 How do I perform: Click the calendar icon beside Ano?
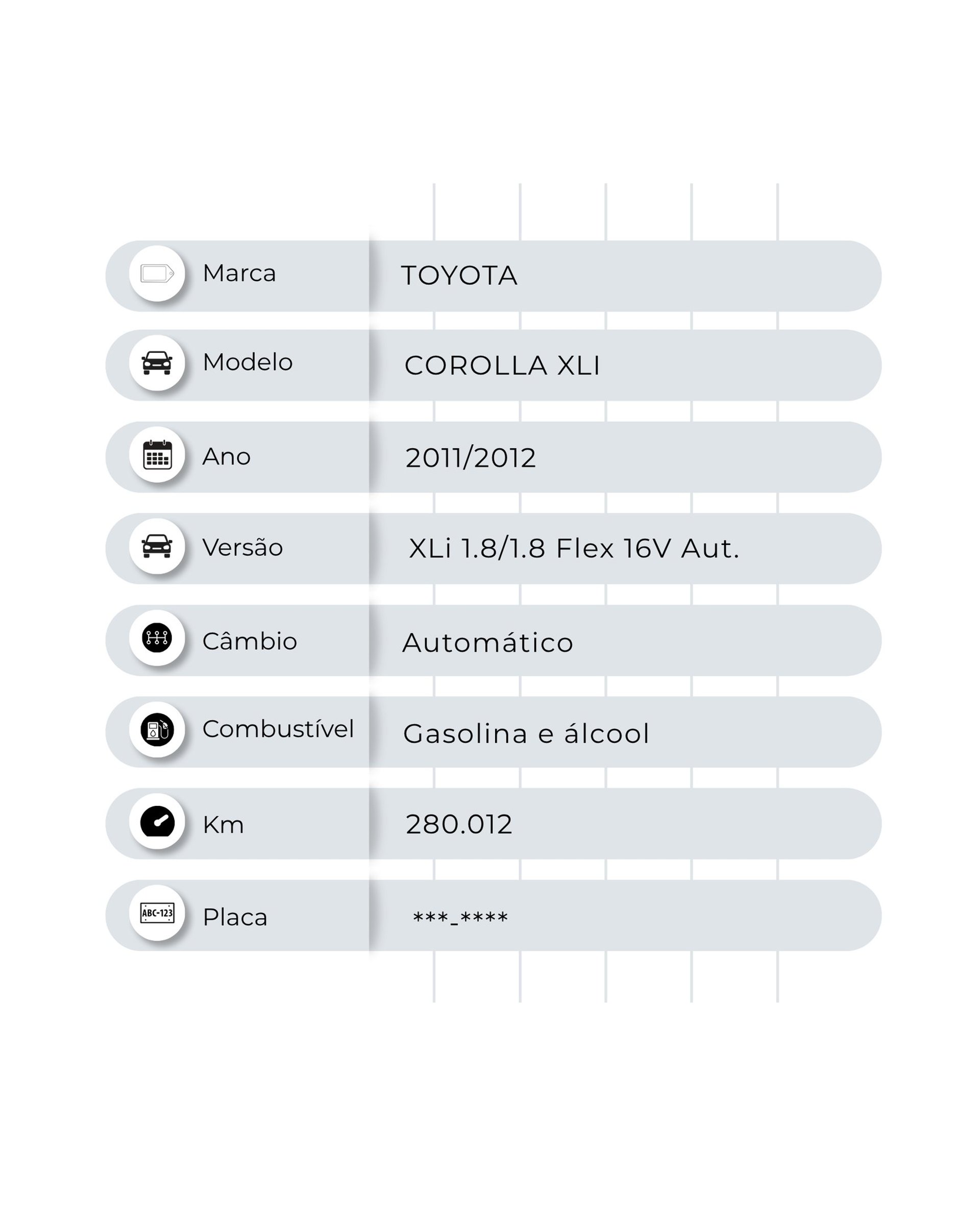click(157, 455)
